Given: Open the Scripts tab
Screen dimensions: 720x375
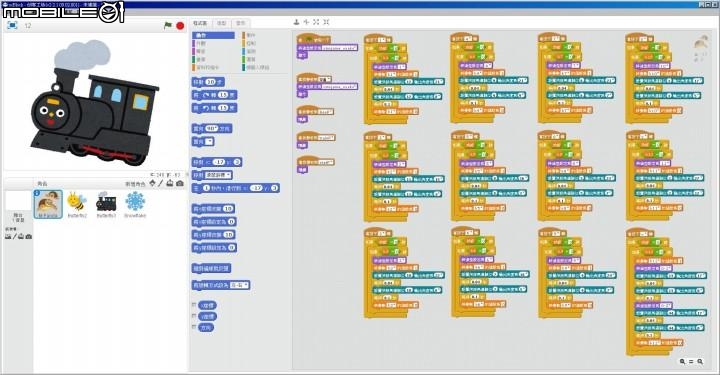Looking at the screenshot, I should [200, 23].
